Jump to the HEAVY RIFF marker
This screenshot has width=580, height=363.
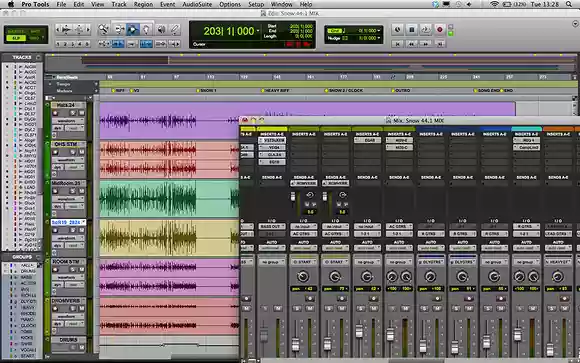tap(276, 91)
